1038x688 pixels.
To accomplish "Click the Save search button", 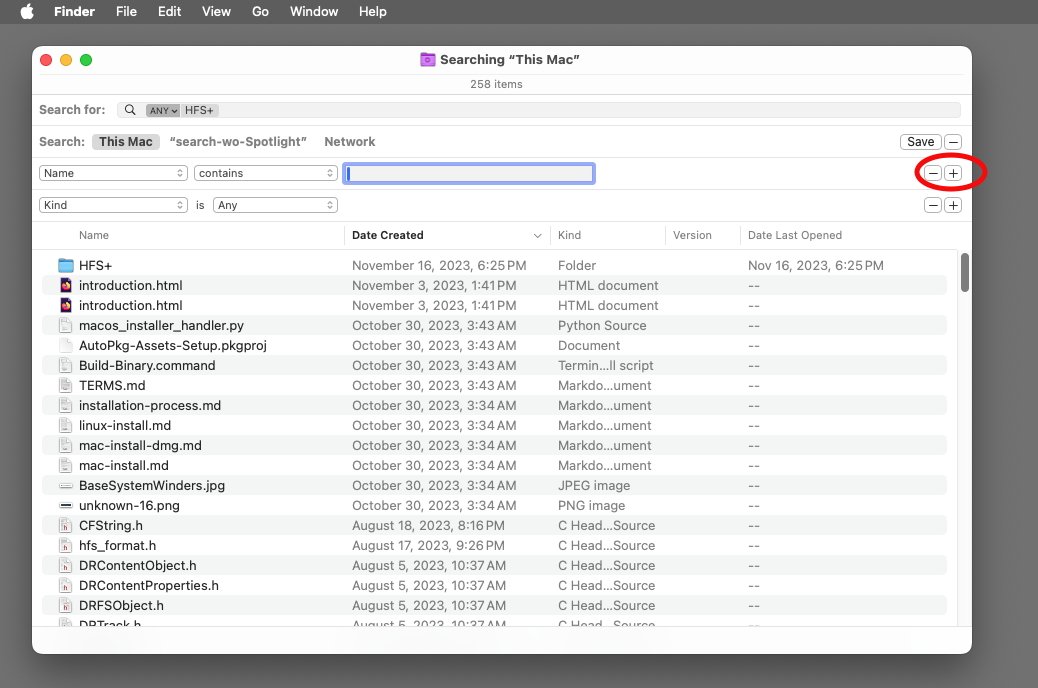I will (x=920, y=142).
